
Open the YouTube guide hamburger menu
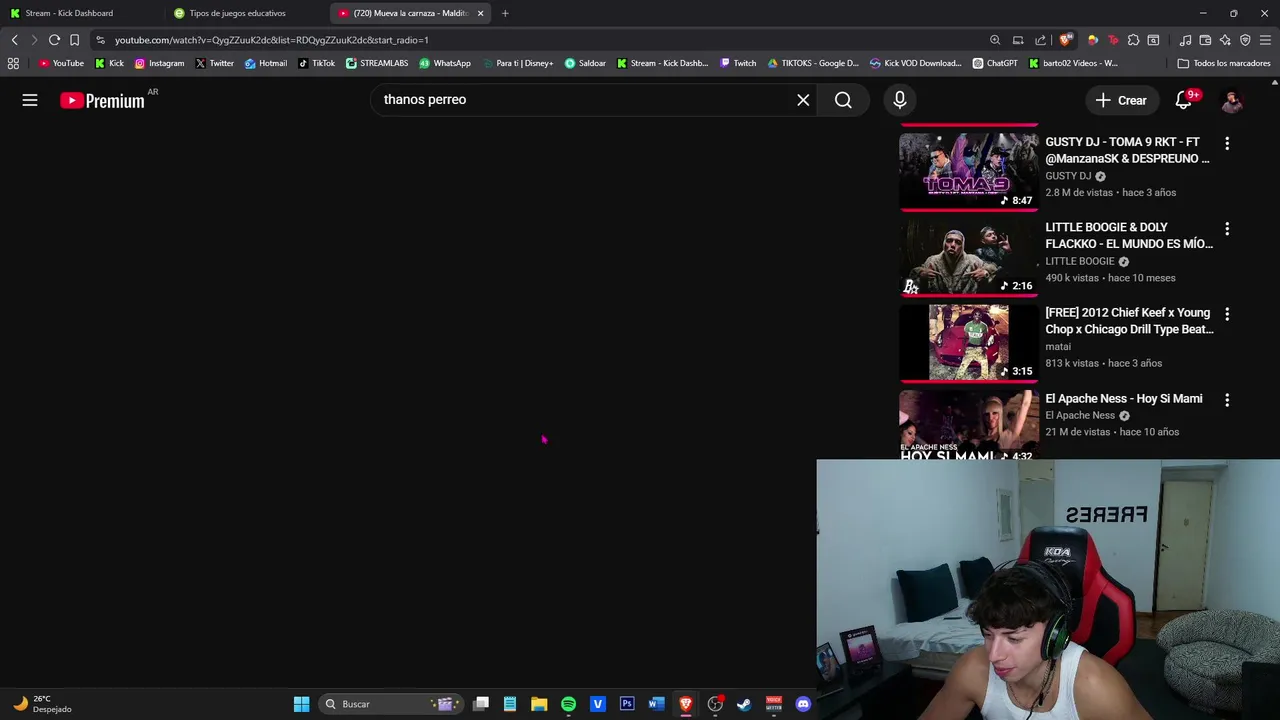tap(30, 100)
